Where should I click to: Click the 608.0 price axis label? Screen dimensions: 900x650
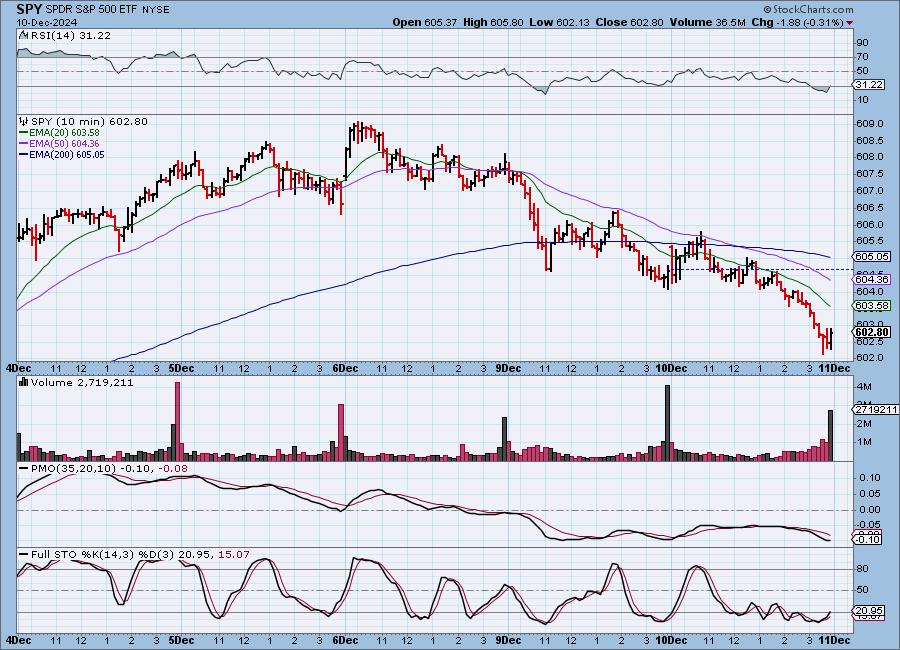[869, 157]
